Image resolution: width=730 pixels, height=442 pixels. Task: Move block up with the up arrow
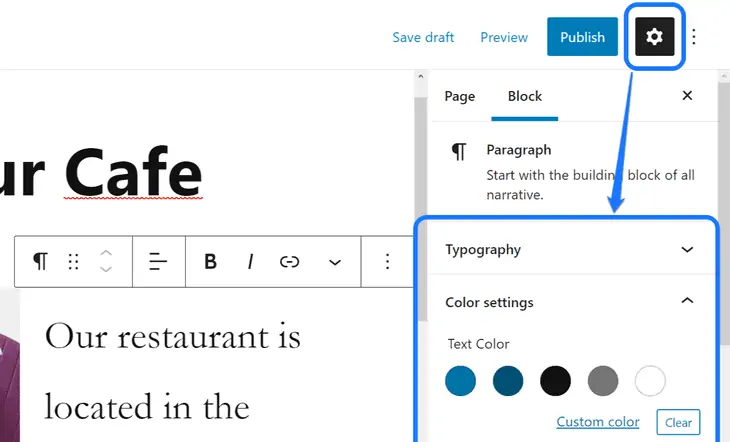click(106, 253)
